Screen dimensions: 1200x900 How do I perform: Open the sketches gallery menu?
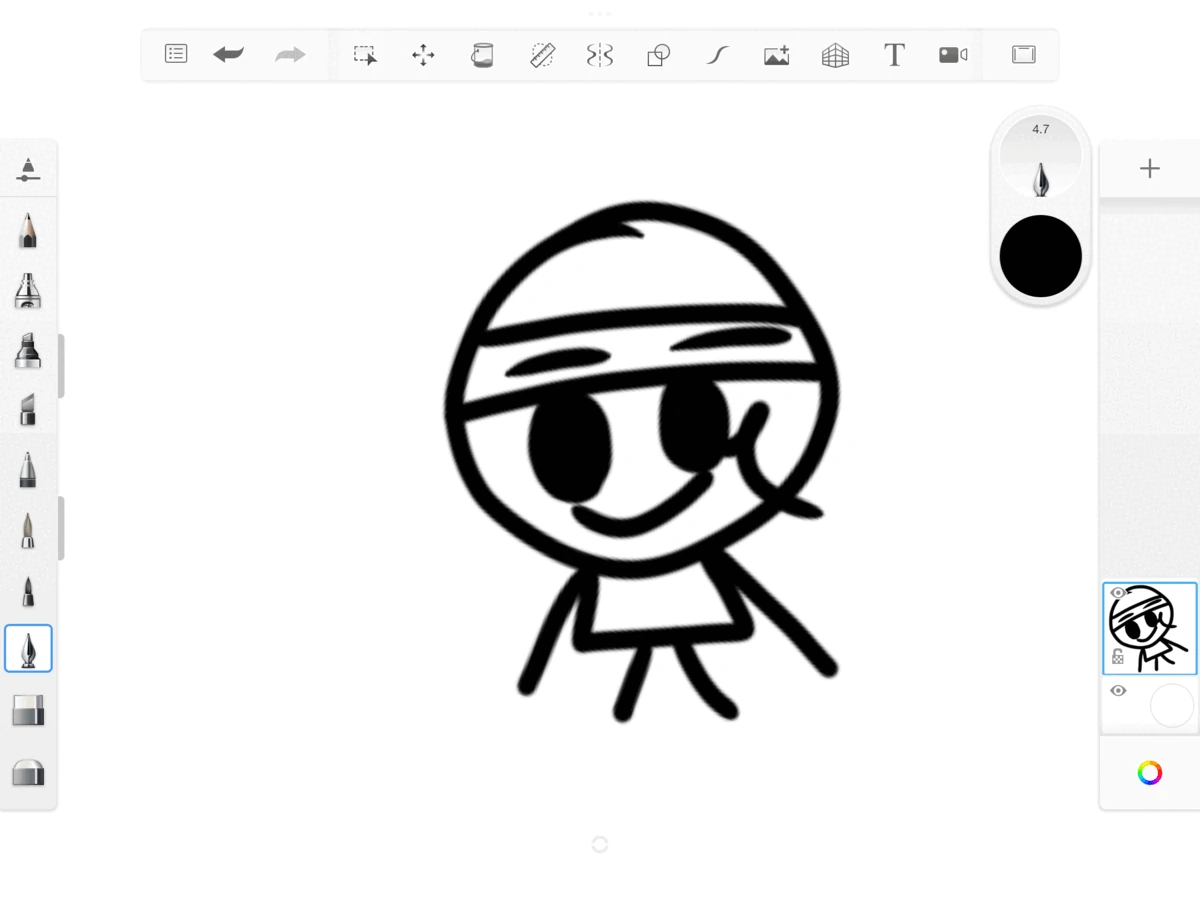point(176,54)
